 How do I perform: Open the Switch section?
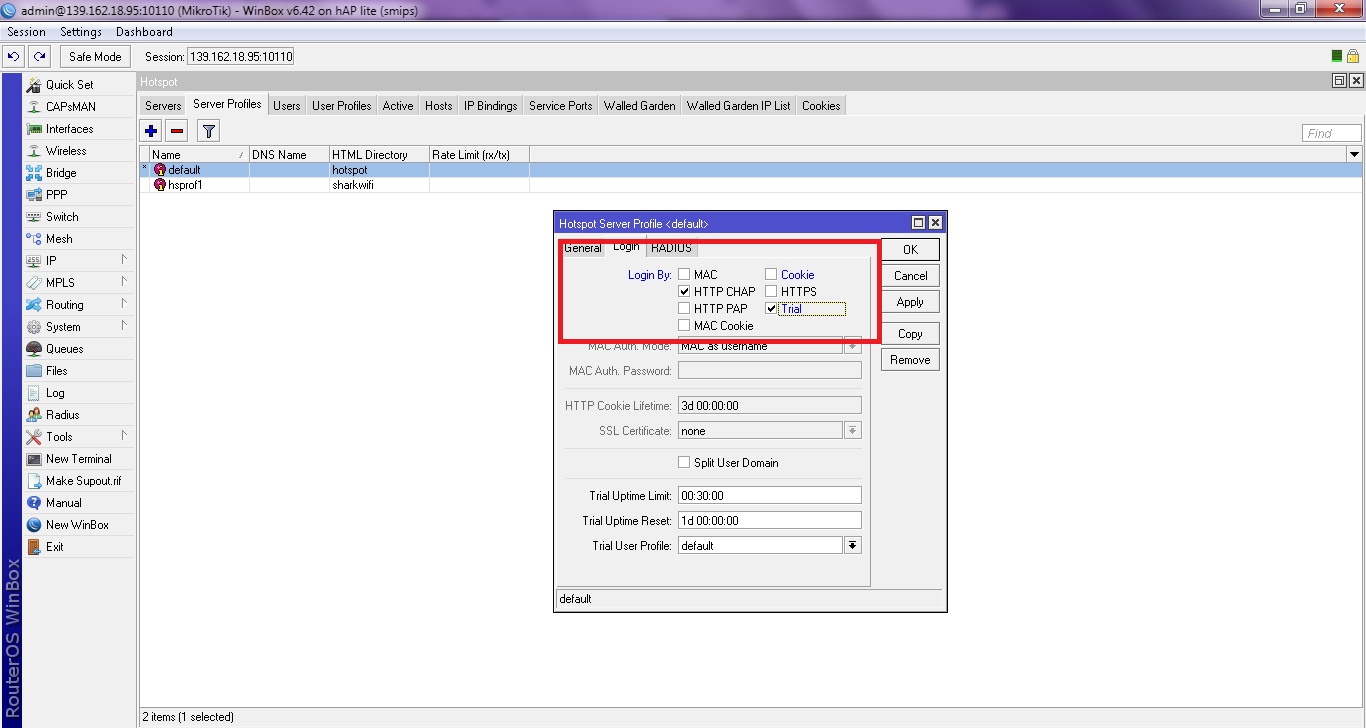pyautogui.click(x=61, y=217)
